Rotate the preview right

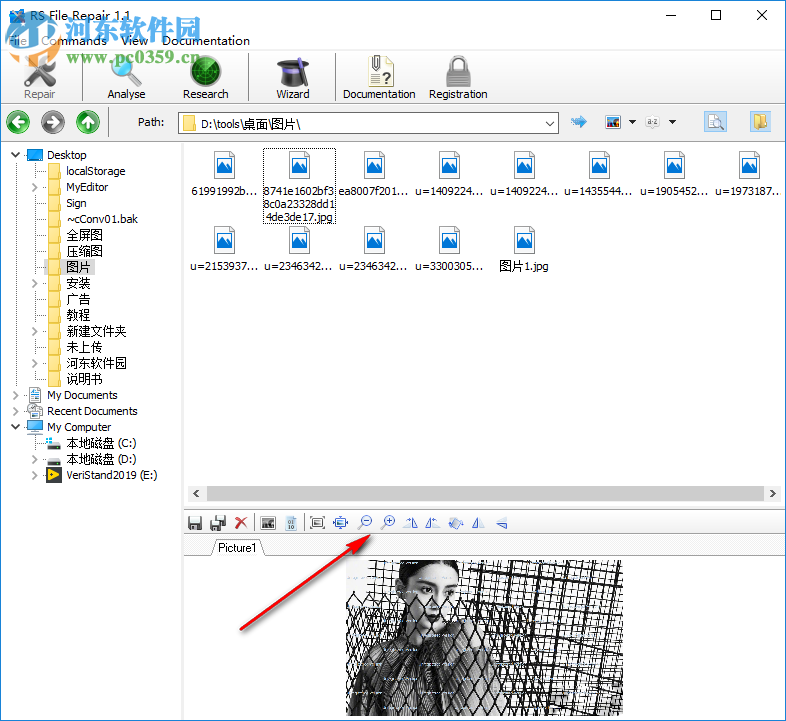point(411,523)
